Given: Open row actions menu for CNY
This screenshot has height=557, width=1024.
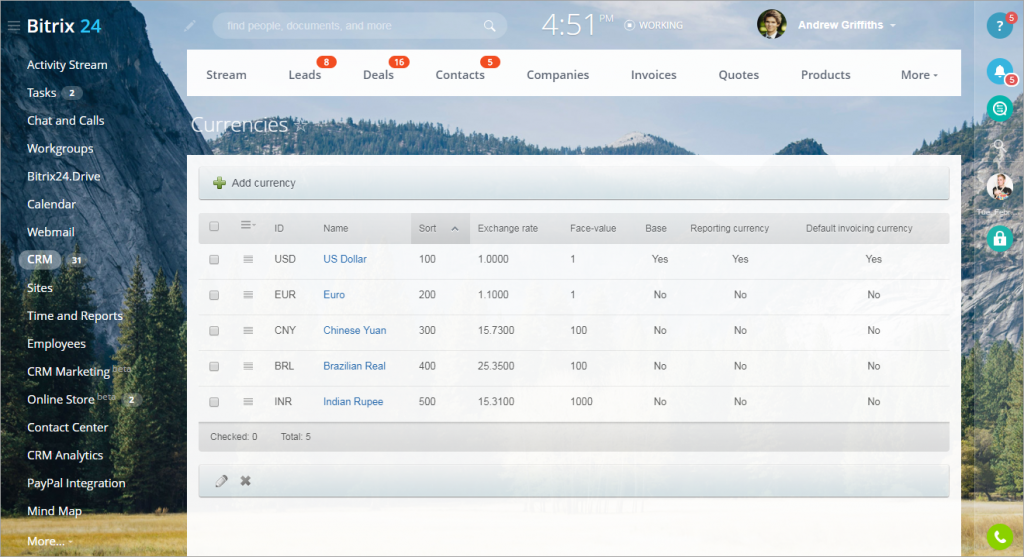Looking at the screenshot, I should 248,330.
